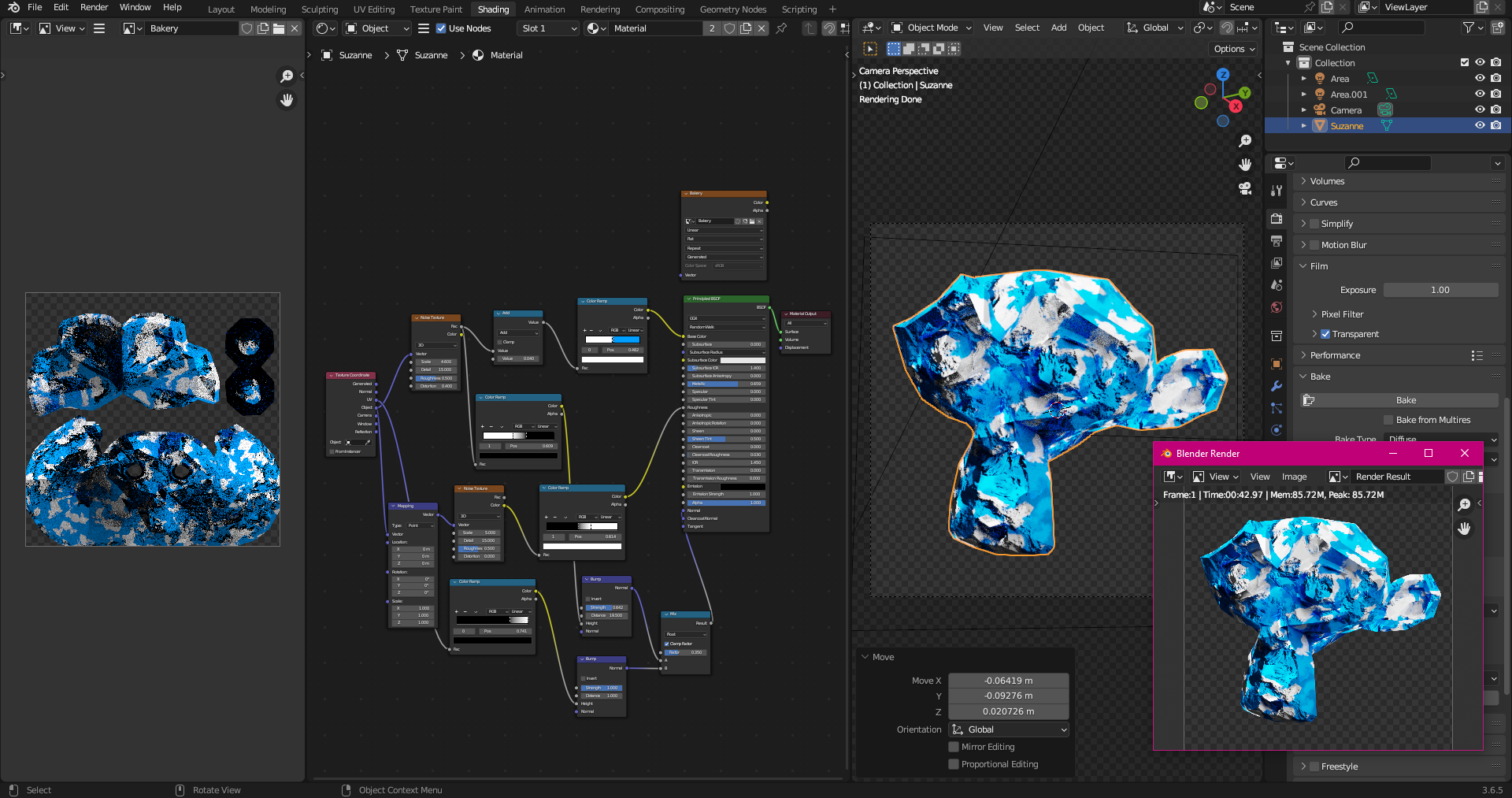Select the pan hand tool in 3D viewport

click(x=1245, y=165)
